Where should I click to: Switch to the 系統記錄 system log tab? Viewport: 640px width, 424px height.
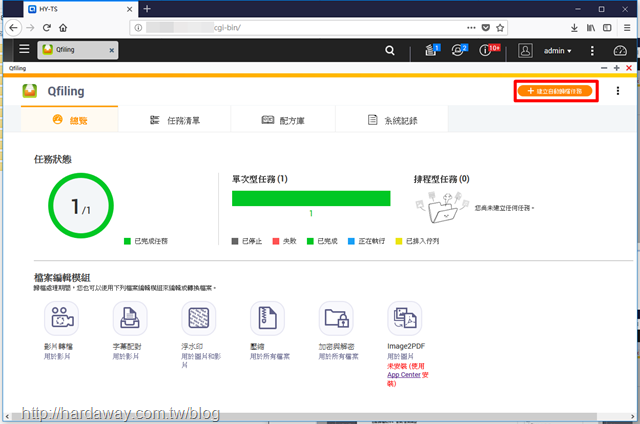[392, 120]
